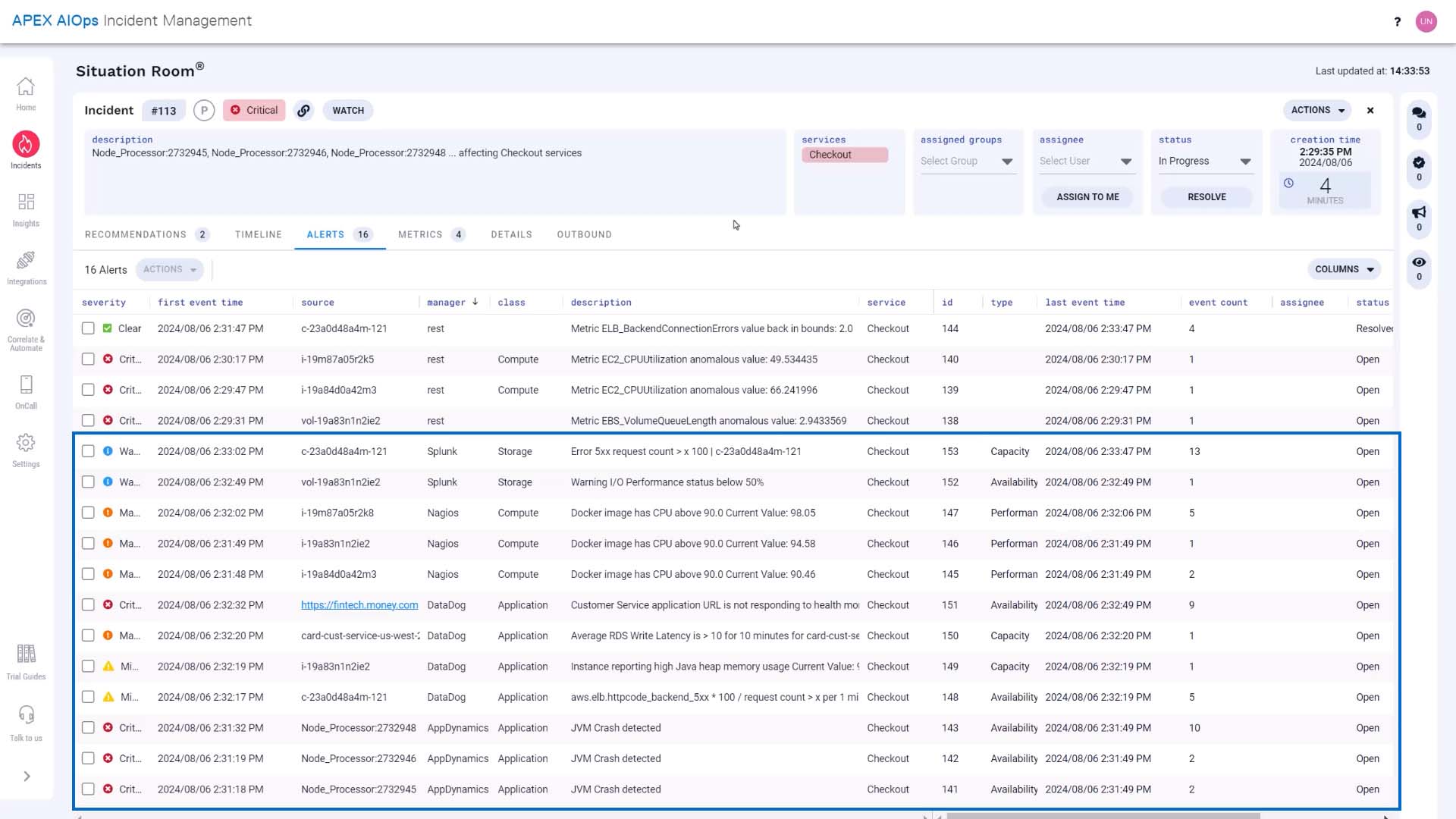Open Correlate & Automate icon
The width and height of the screenshot is (1456, 819).
click(x=26, y=318)
